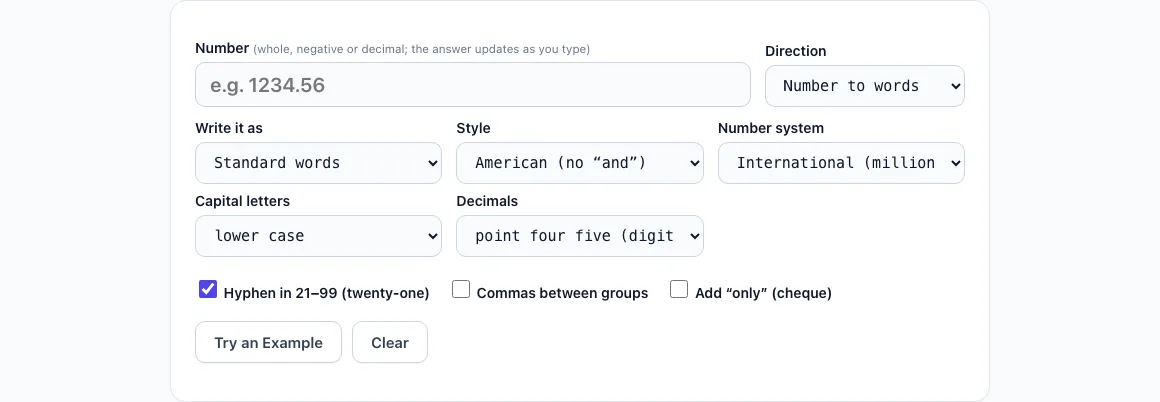Expand the Style dropdown
This screenshot has width=1160, height=402.
point(580,163)
